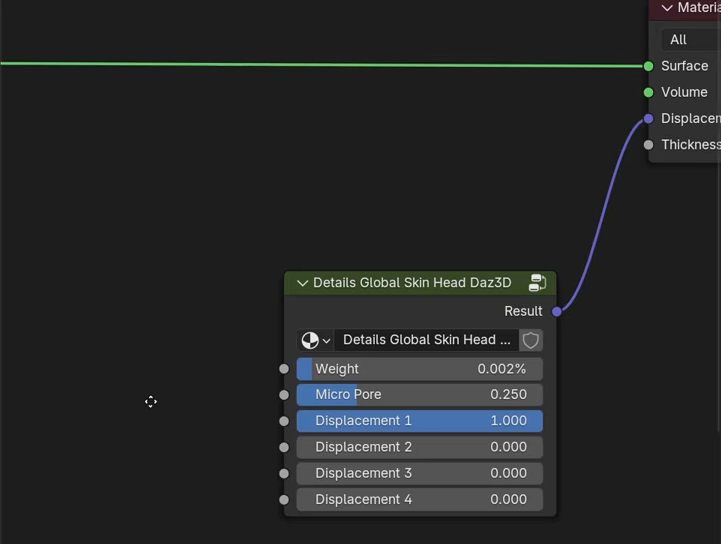Click the Material Output Displacement socket
Image resolution: width=721 pixels, height=544 pixels.
coord(648,119)
